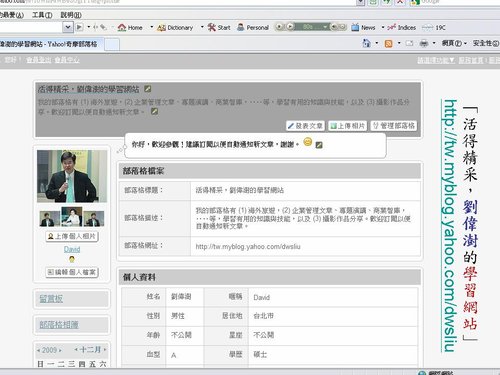Viewport: 500px width, 375px height.
Task: Click the 發表文章 button
Action: click(305, 126)
